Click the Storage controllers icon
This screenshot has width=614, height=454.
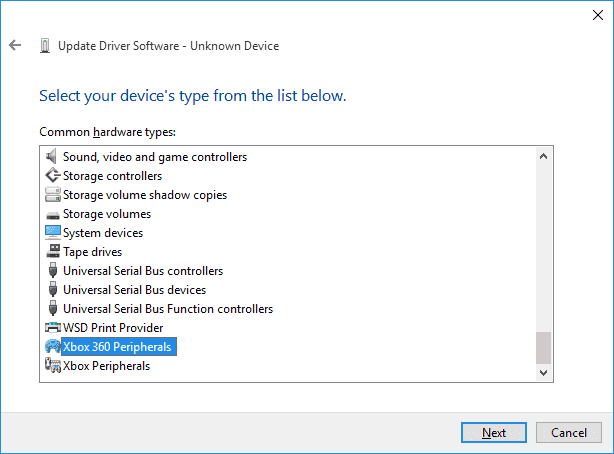53,176
